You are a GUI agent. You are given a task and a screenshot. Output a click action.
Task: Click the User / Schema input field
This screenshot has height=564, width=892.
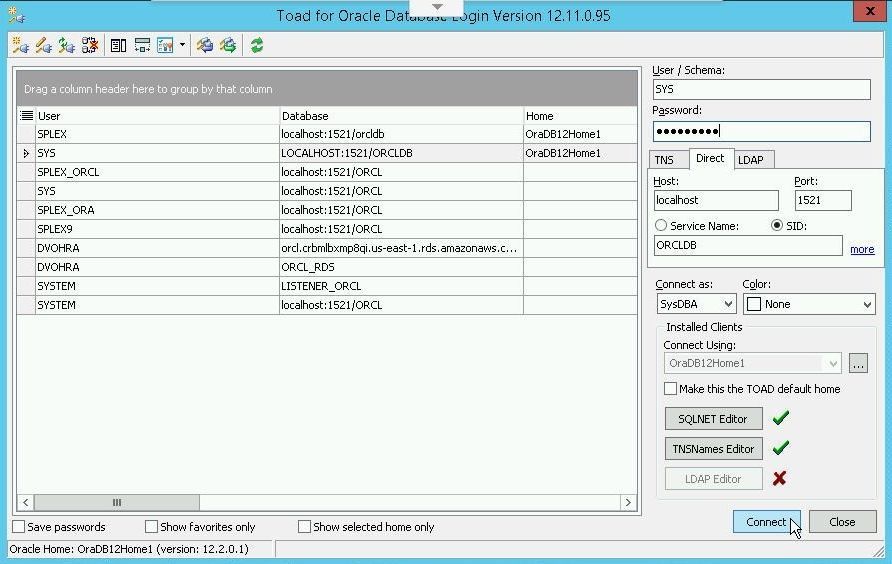tap(761, 89)
